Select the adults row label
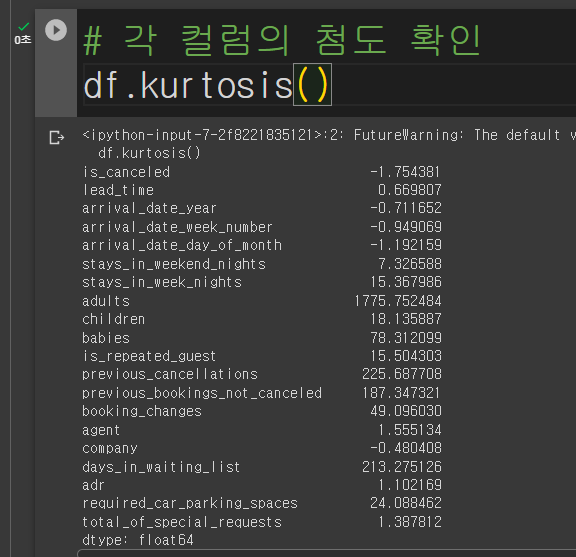Screen dimensions: 576x557 (x=106, y=301)
